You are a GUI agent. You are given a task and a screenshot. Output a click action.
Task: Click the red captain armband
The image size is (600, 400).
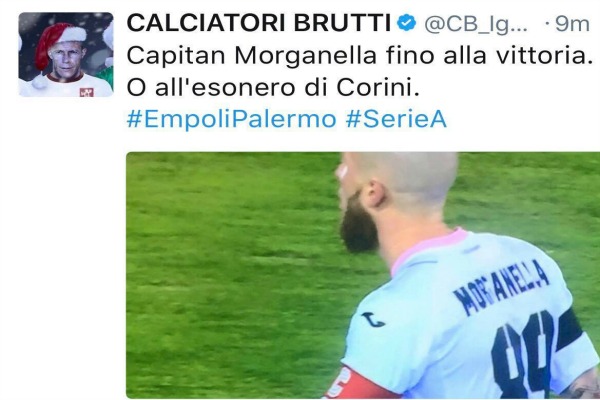[x=350, y=384]
